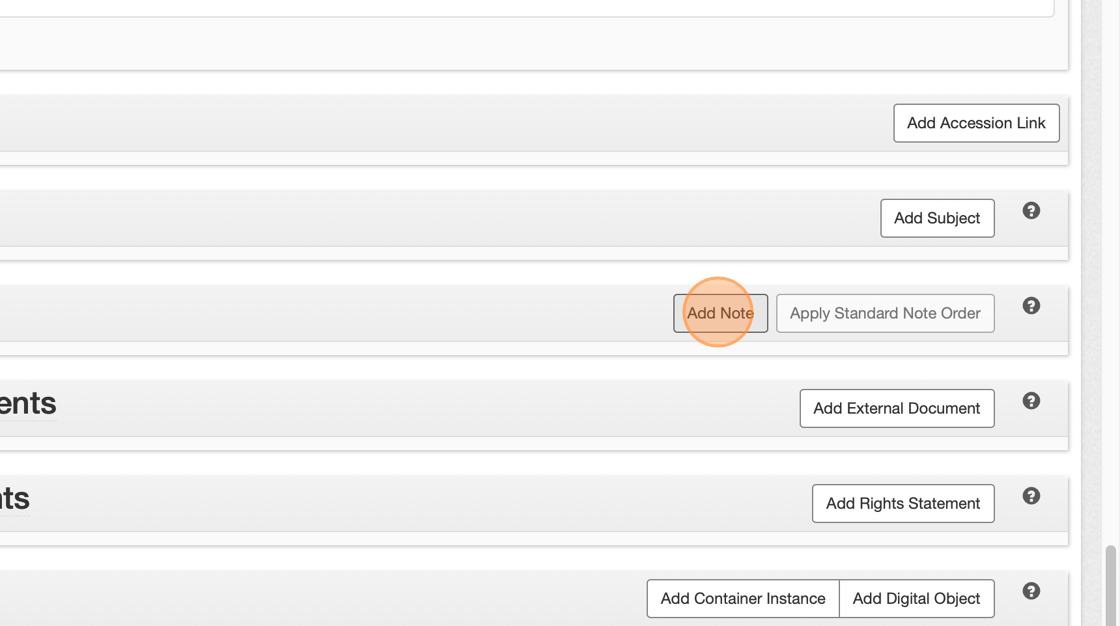Click help icon next to Add External Document
Screen dimensions: 1120x626
coord(1031,401)
